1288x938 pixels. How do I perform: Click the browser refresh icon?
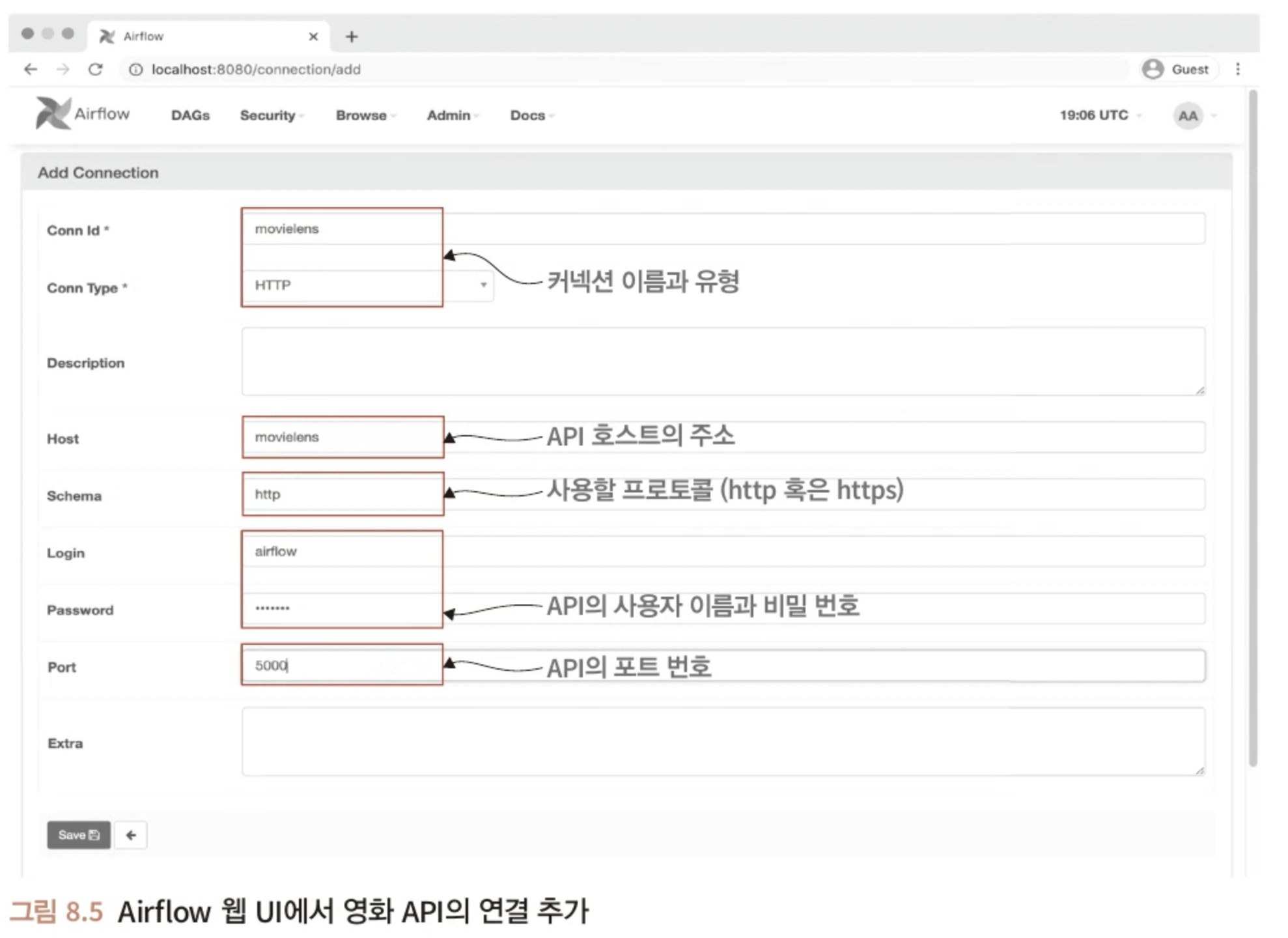click(95, 69)
